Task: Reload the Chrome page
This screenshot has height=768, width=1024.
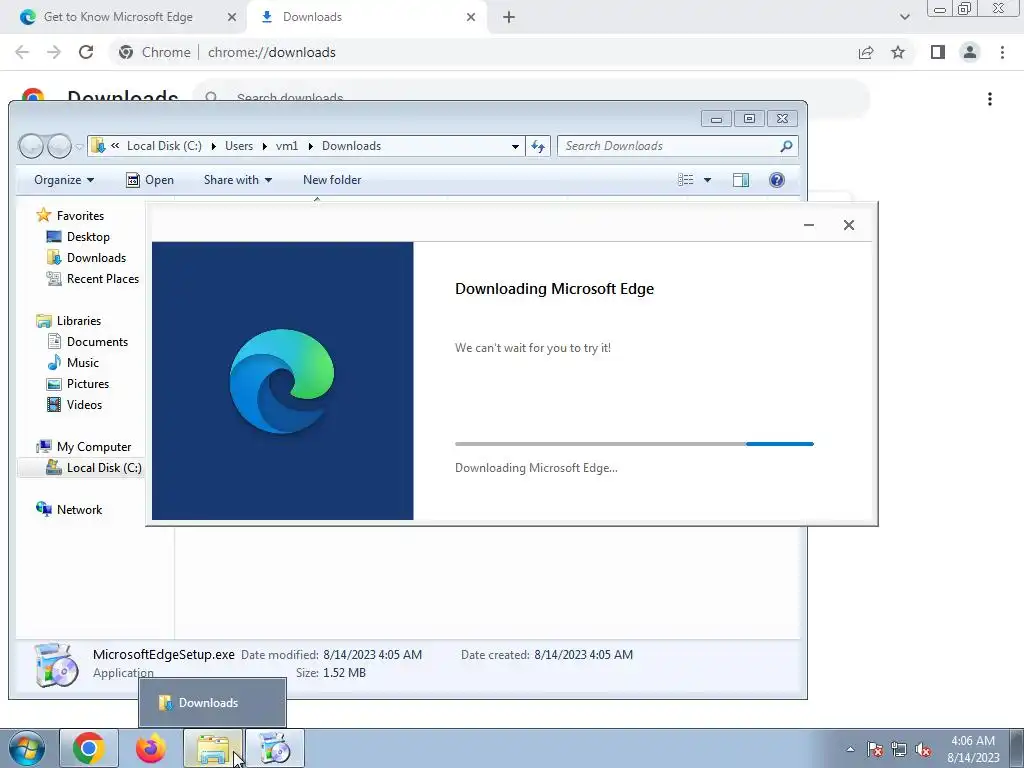Action: [x=86, y=52]
